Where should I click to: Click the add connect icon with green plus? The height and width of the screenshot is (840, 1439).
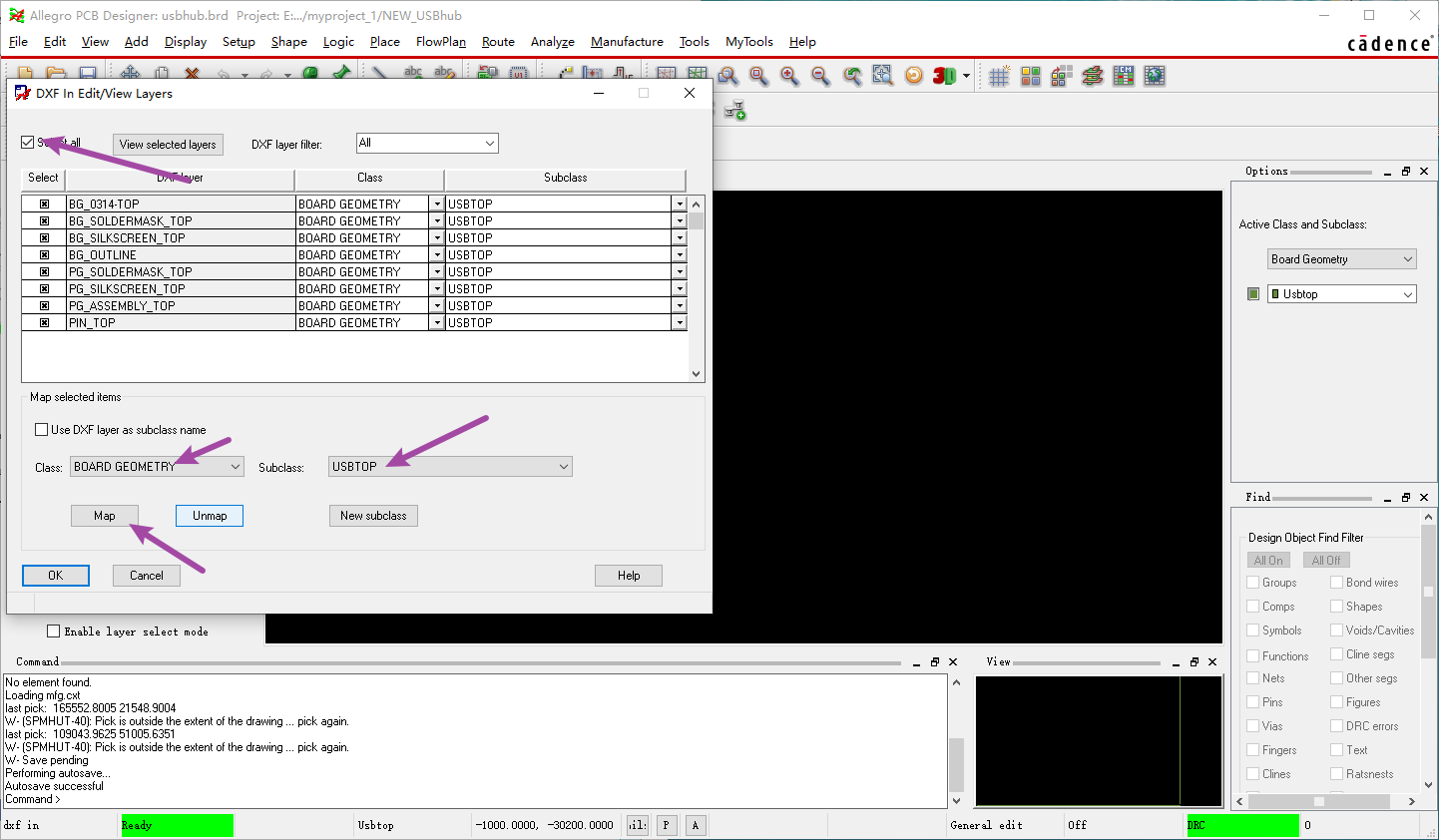(x=735, y=110)
